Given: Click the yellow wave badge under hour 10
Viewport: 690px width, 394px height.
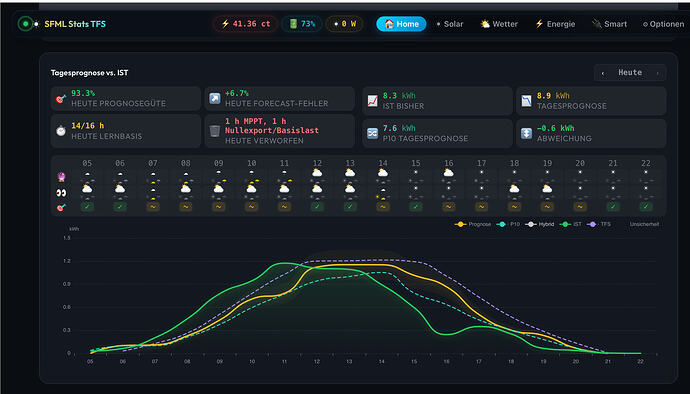Looking at the screenshot, I should point(251,206).
